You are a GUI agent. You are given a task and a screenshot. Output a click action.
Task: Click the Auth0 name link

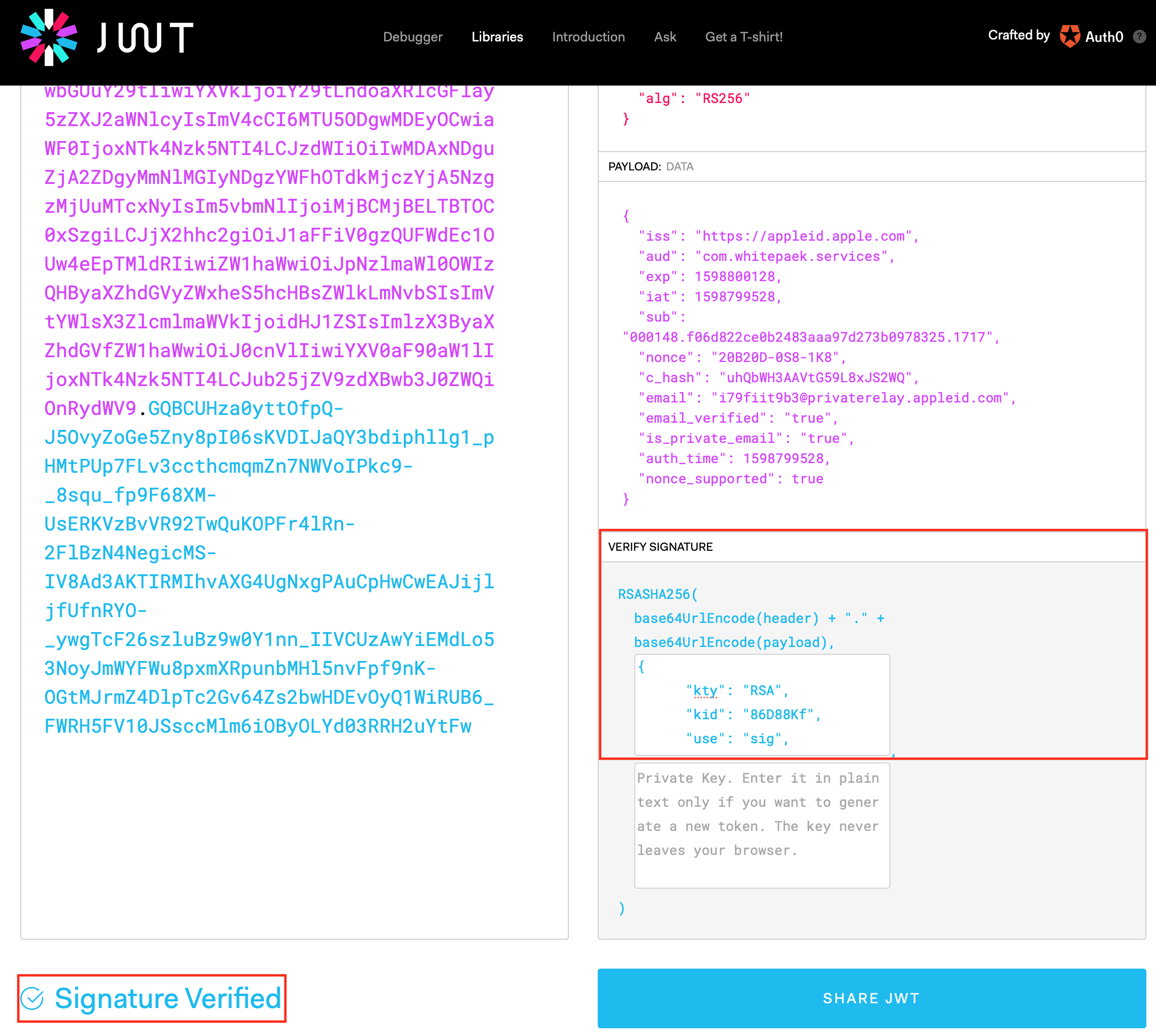coord(1104,37)
